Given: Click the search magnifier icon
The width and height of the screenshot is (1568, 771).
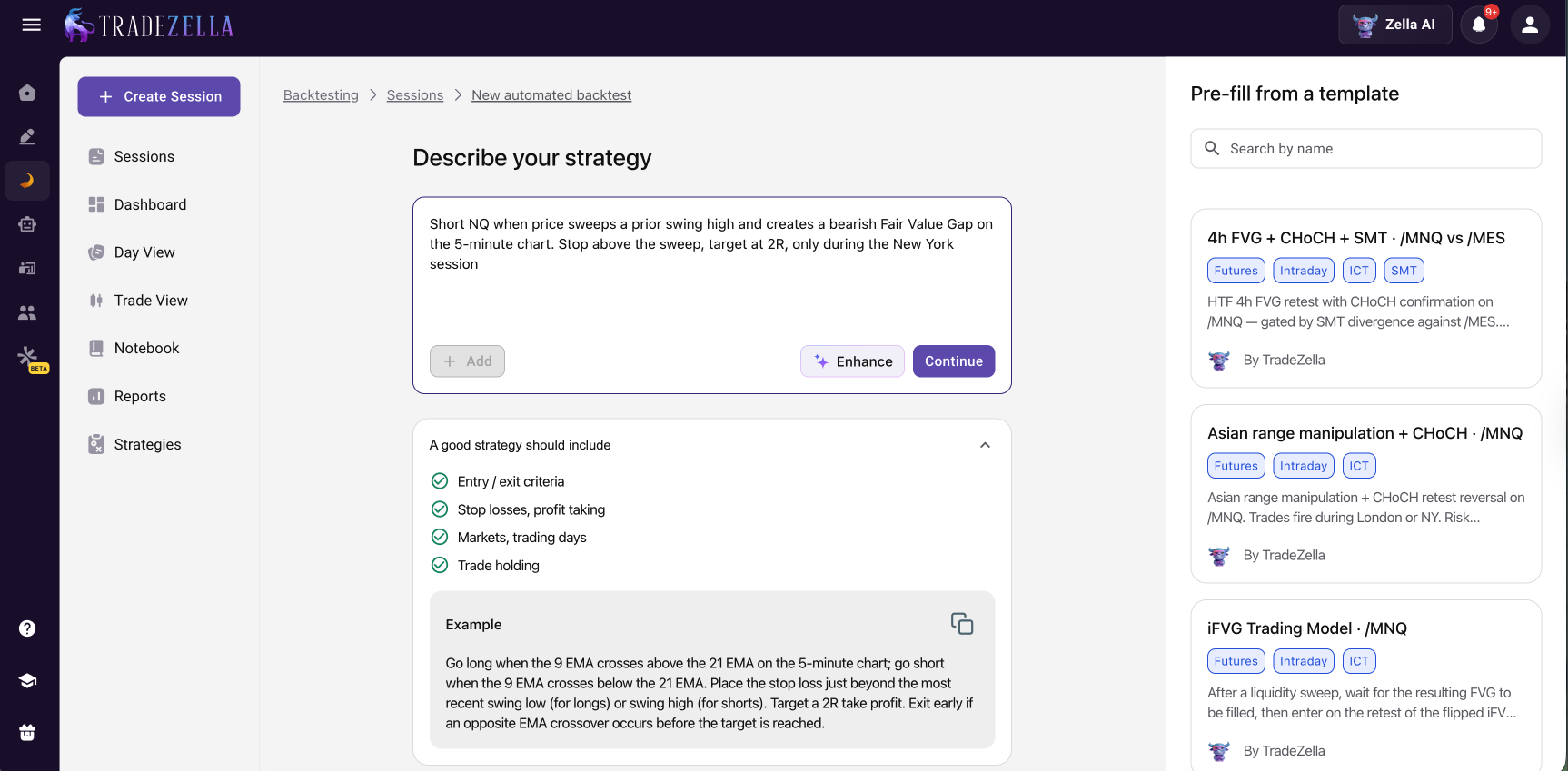Looking at the screenshot, I should [x=1212, y=148].
